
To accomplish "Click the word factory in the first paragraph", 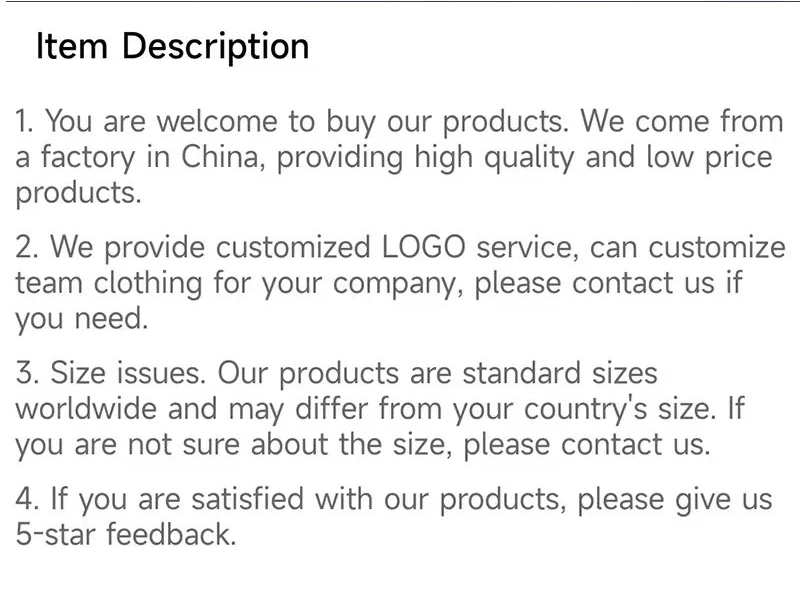I will pos(88,158).
